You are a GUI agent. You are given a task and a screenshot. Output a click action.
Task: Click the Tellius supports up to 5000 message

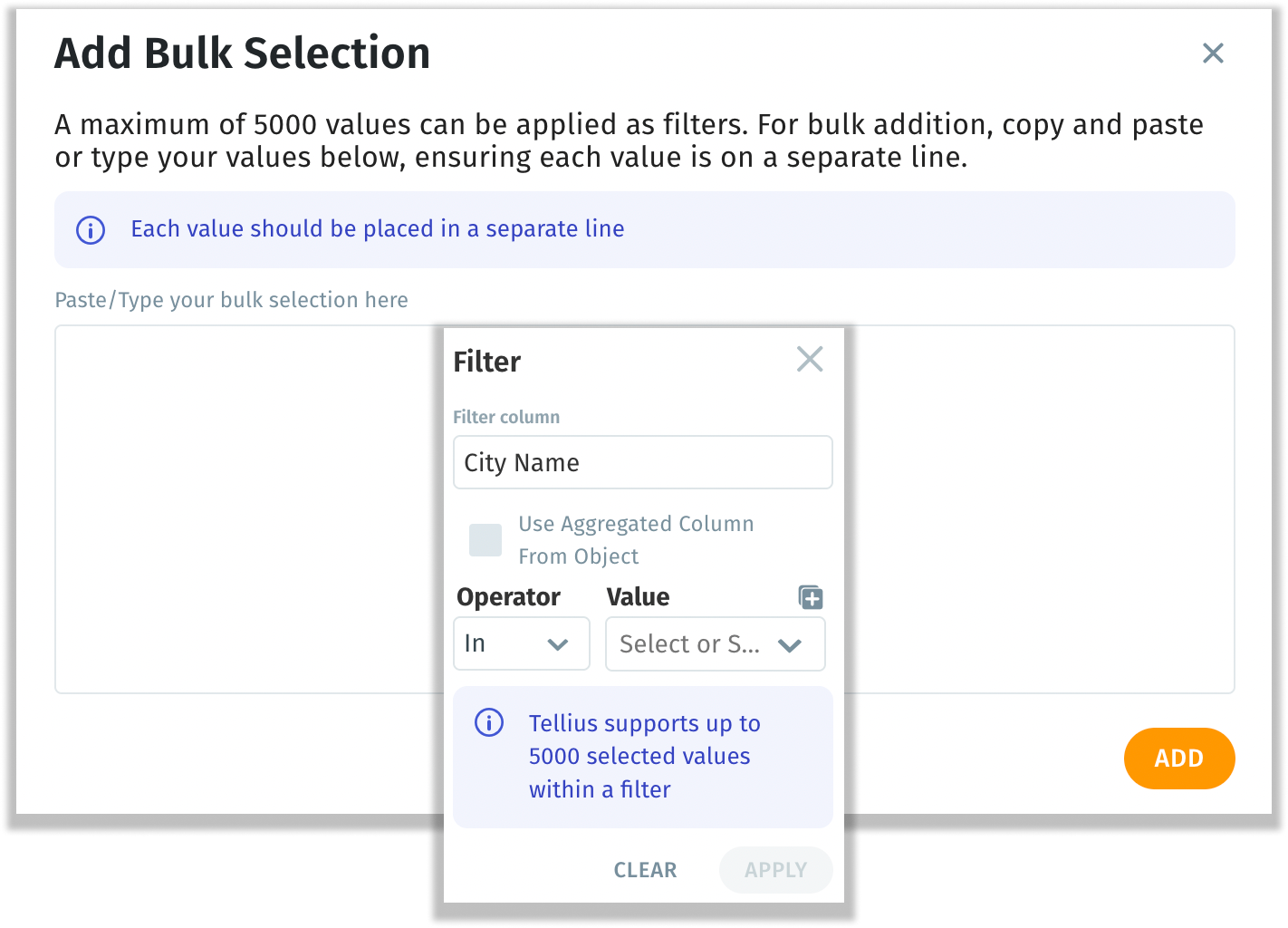tap(643, 757)
